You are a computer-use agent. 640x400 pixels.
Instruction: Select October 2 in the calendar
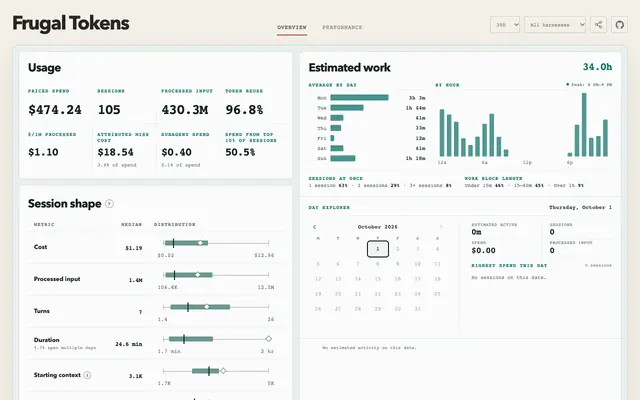pos(398,249)
